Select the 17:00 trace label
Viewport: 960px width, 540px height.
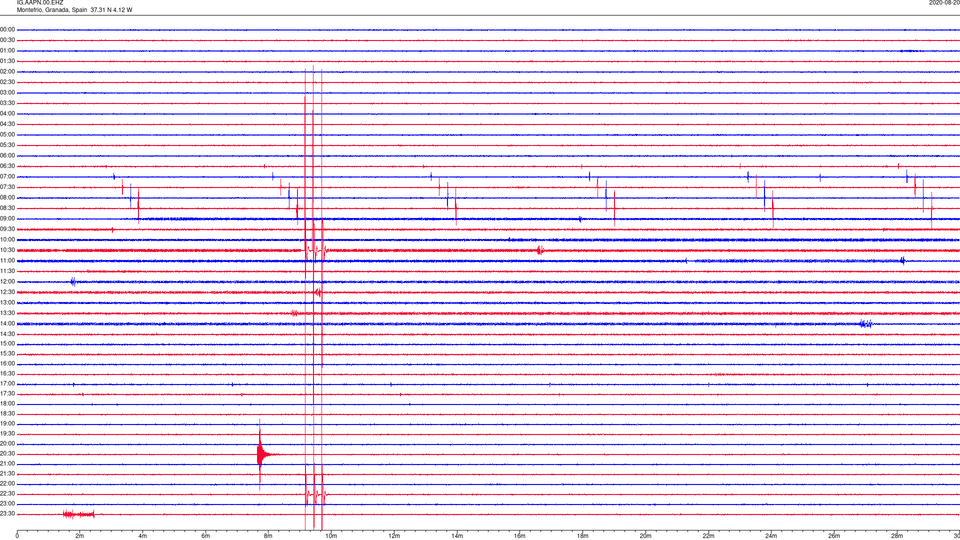click(7, 384)
